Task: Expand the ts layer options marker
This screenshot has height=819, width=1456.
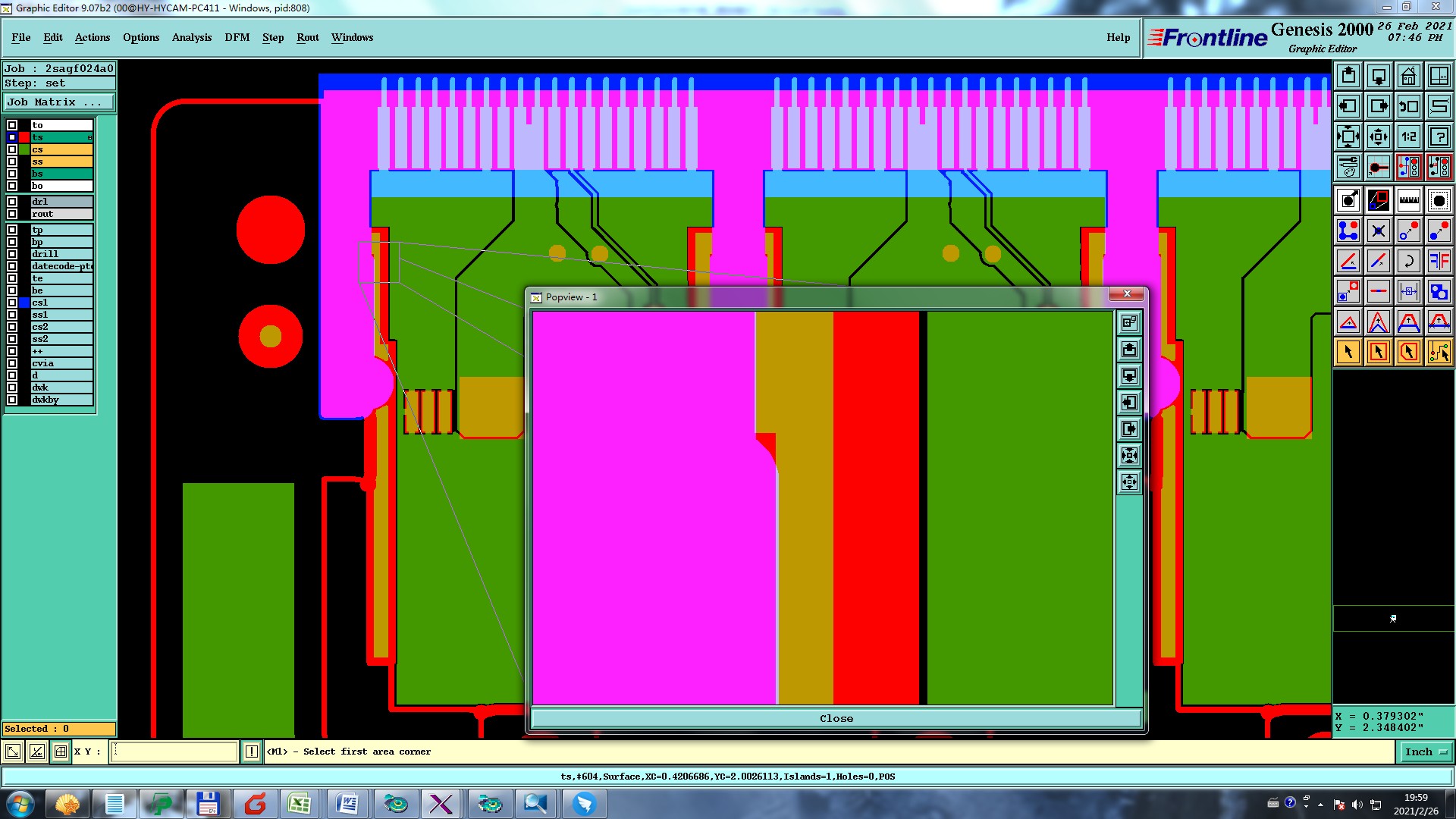Action: (89, 137)
